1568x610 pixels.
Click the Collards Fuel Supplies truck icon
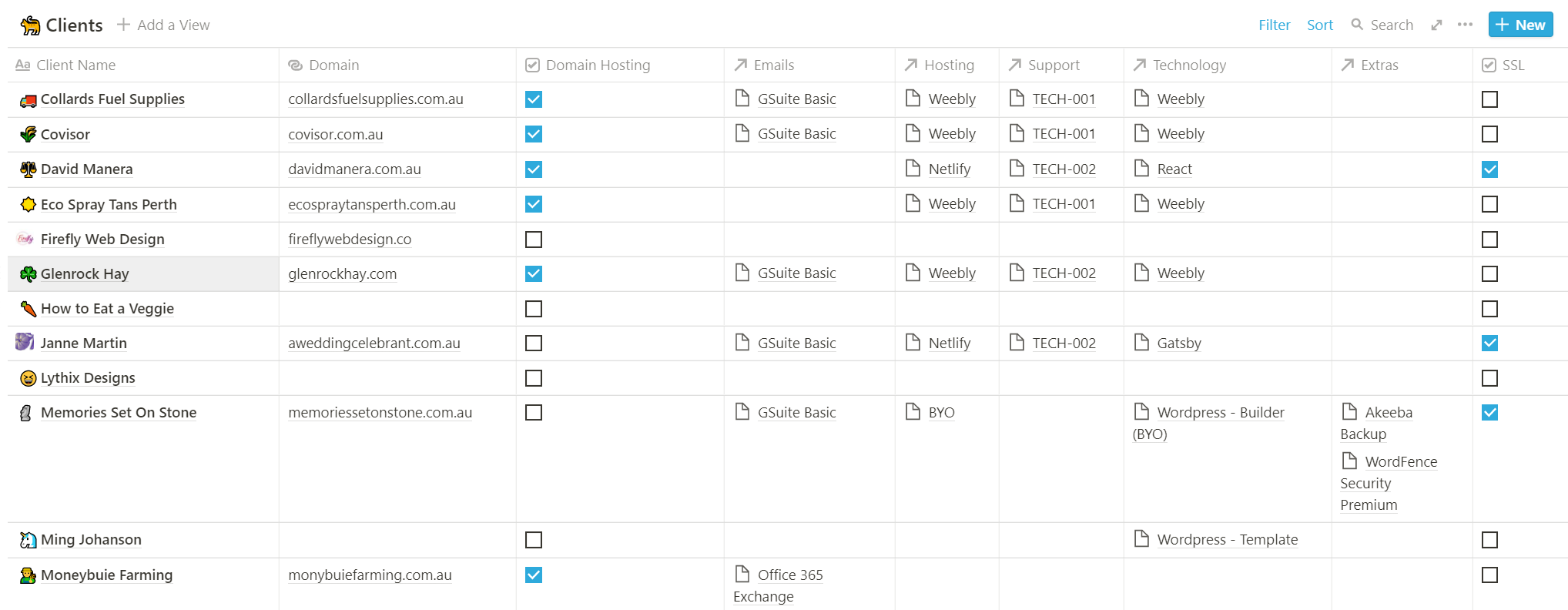[28, 100]
